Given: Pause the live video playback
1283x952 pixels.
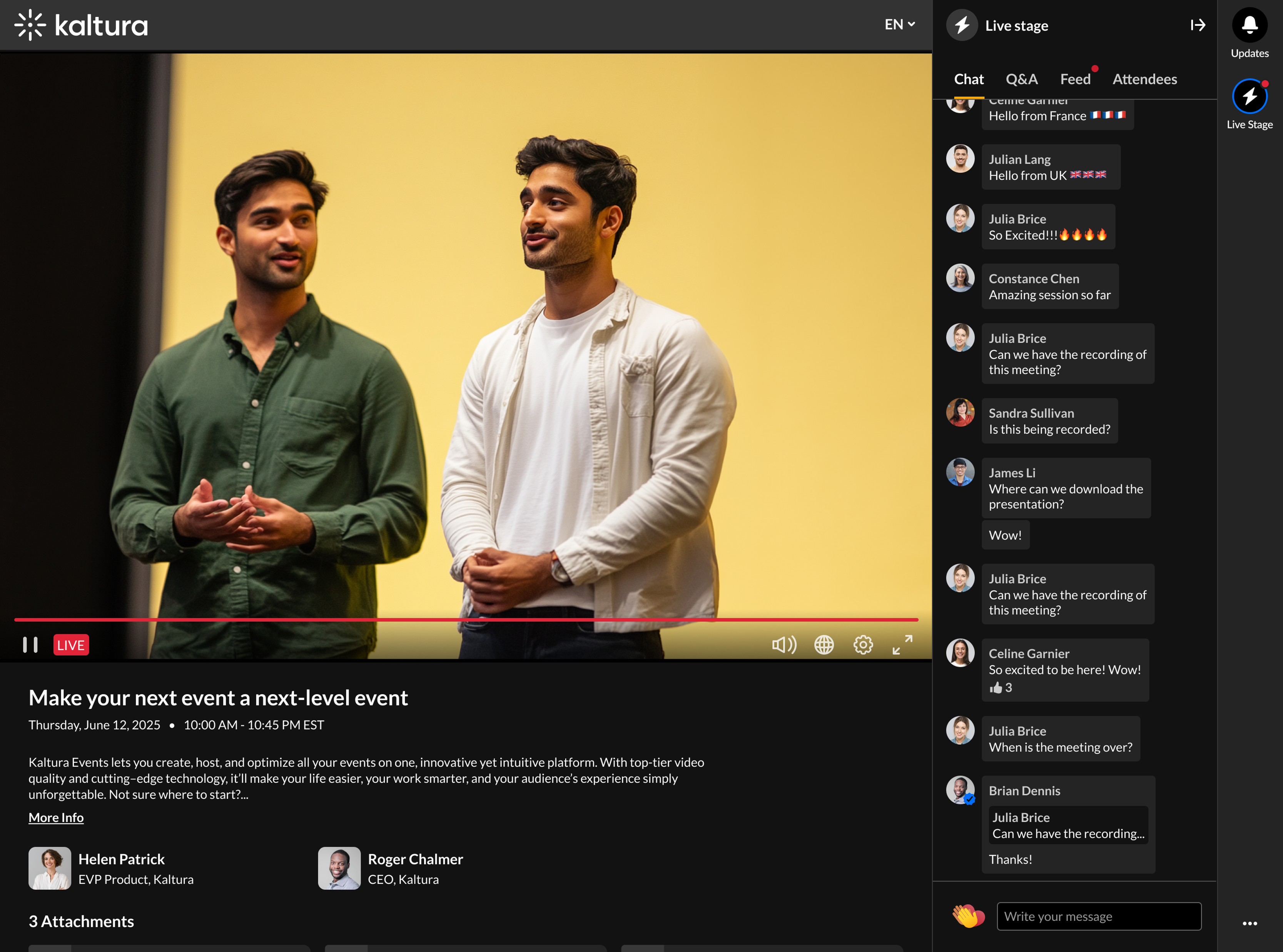Looking at the screenshot, I should 30,645.
